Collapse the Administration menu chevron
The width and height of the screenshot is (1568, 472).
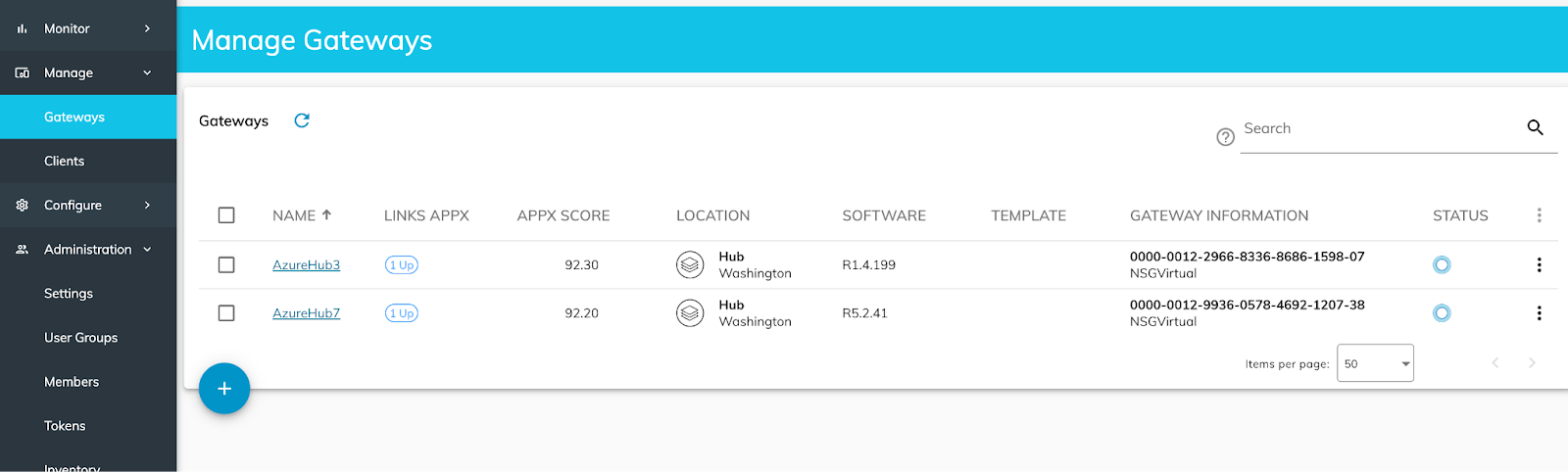[x=148, y=250]
